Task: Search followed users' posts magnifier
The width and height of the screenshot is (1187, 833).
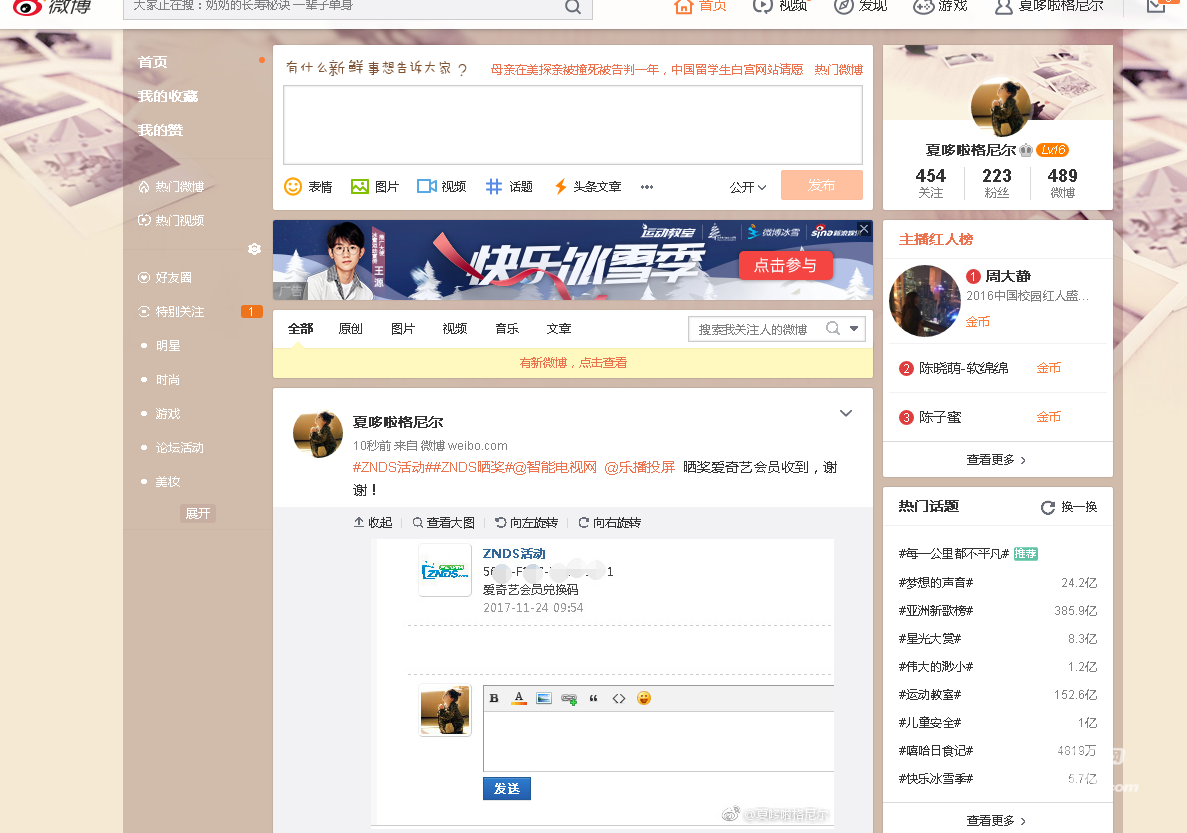Action: coord(833,328)
